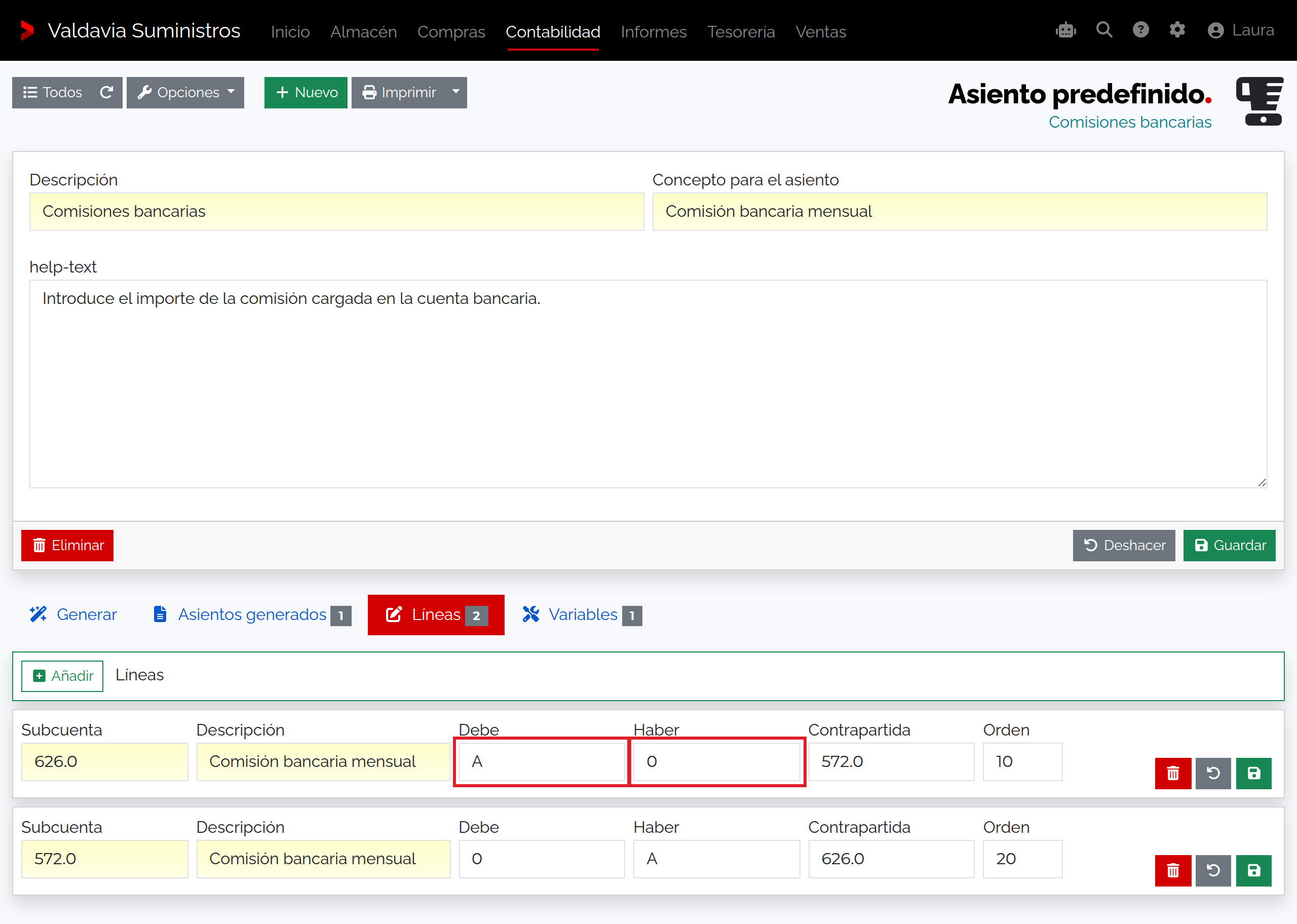Save the 572.0 line with disk icon
Image resolution: width=1297 pixels, height=924 pixels.
1254,870
